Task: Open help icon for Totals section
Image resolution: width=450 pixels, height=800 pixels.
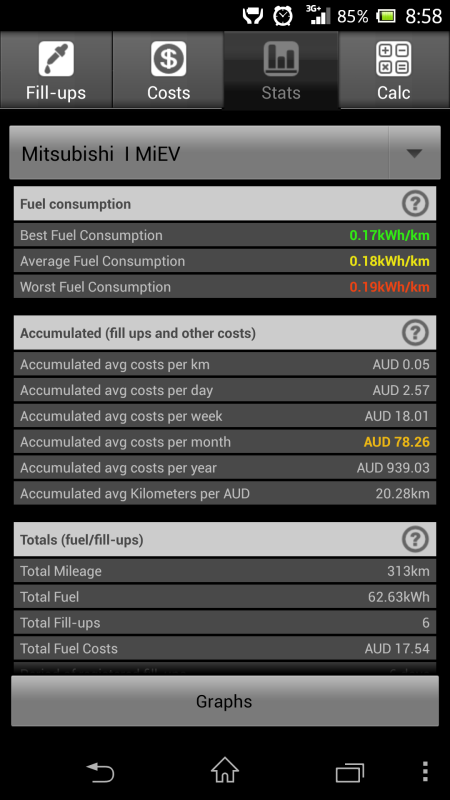Action: [x=415, y=539]
